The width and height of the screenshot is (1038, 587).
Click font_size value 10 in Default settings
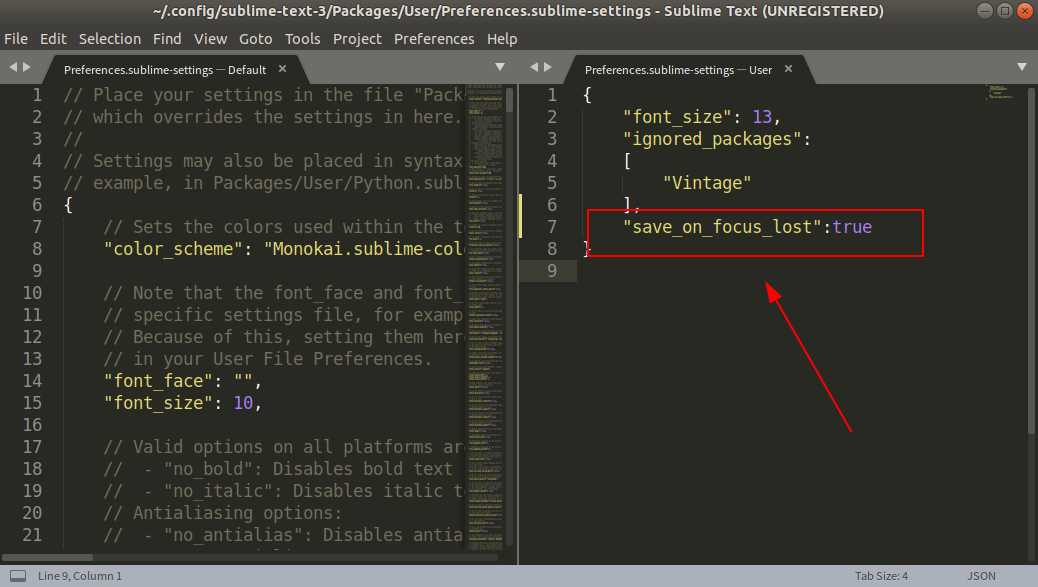243,402
